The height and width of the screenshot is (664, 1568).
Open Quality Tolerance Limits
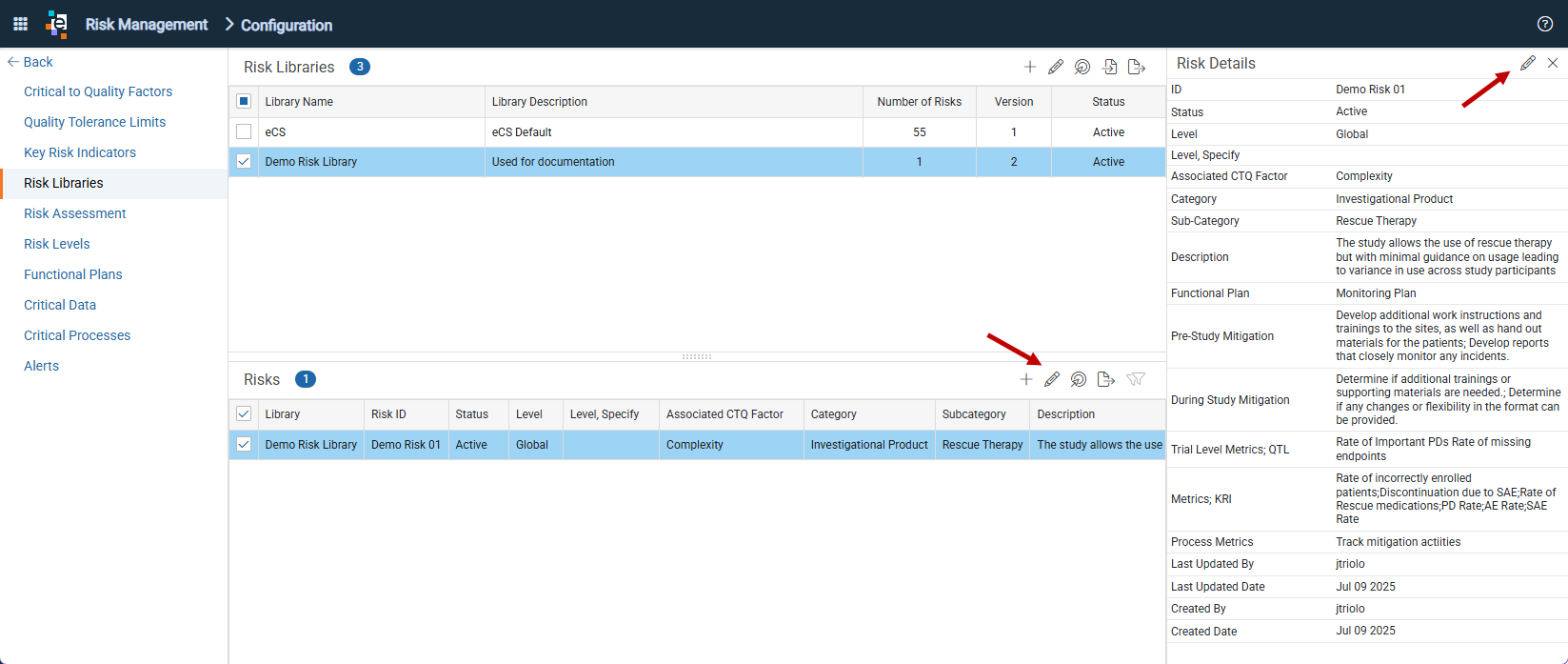coord(94,122)
